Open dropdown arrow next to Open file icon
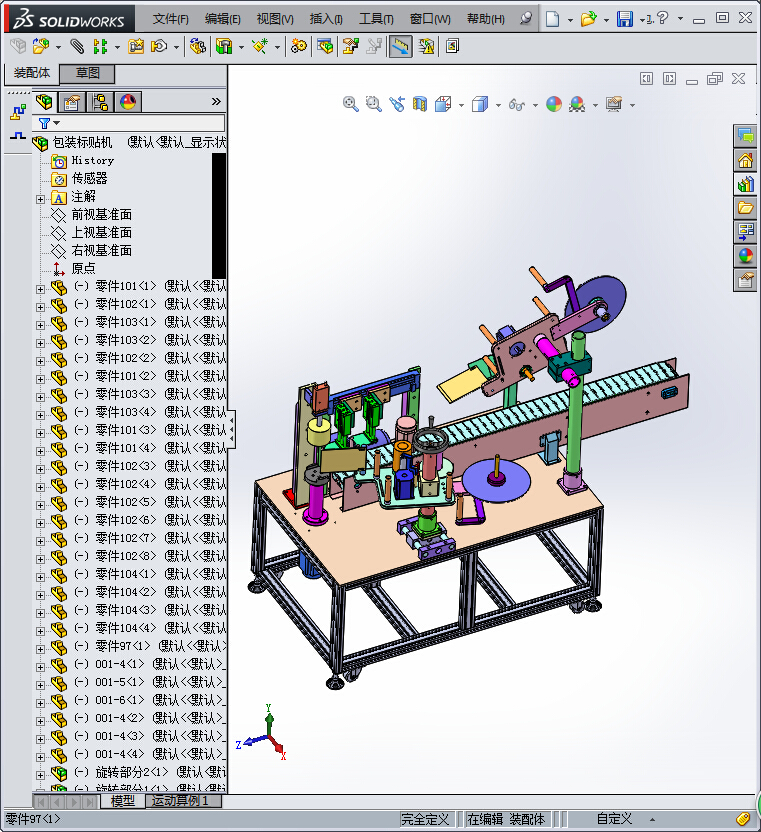 pyautogui.click(x=606, y=20)
